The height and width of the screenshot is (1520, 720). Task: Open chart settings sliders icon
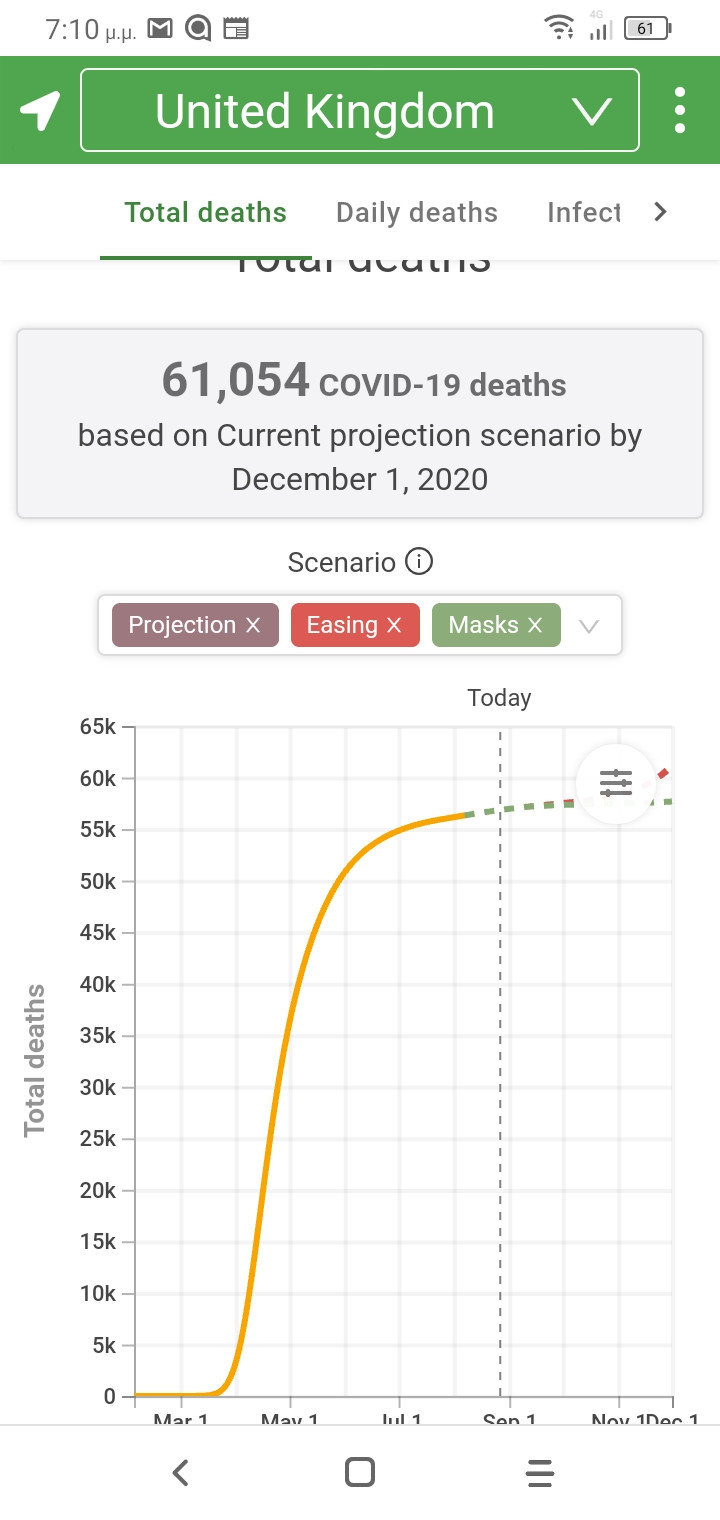click(616, 783)
